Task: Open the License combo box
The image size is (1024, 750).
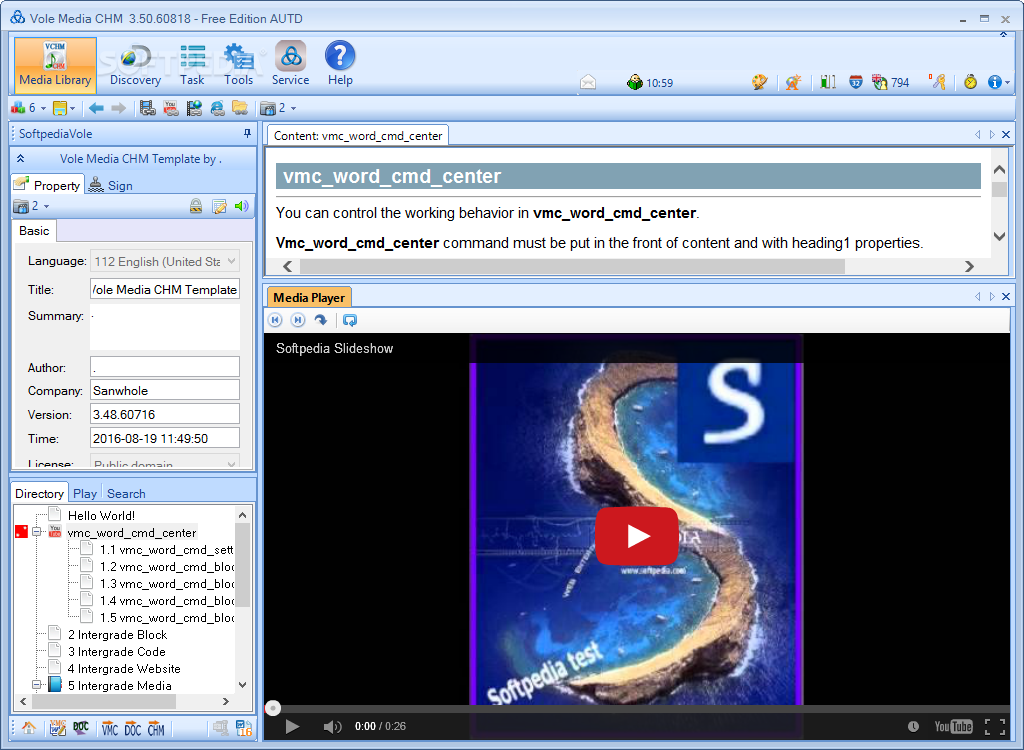Action: (165, 461)
